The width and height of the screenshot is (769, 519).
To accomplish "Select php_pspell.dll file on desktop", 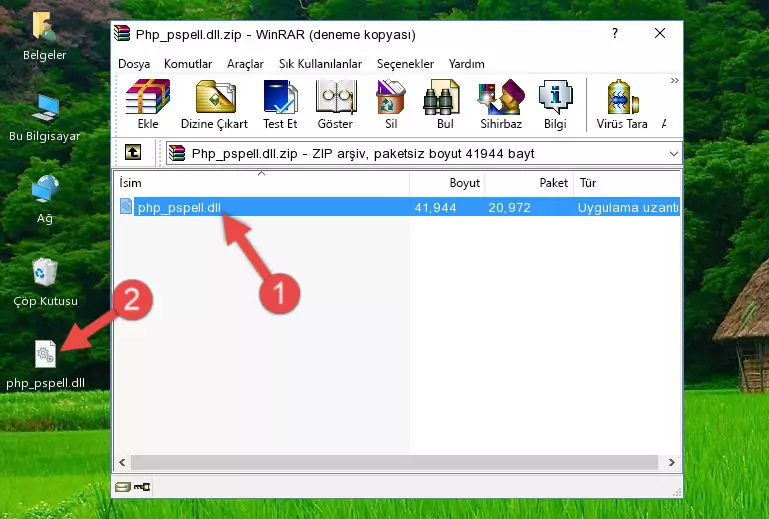I will click(45, 365).
